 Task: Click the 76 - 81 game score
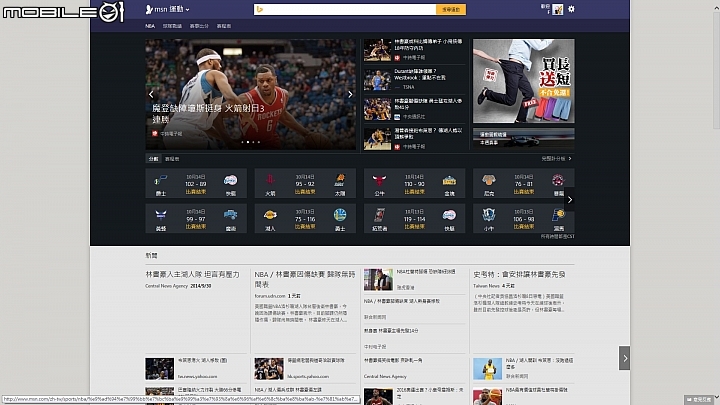pyautogui.click(x=523, y=184)
